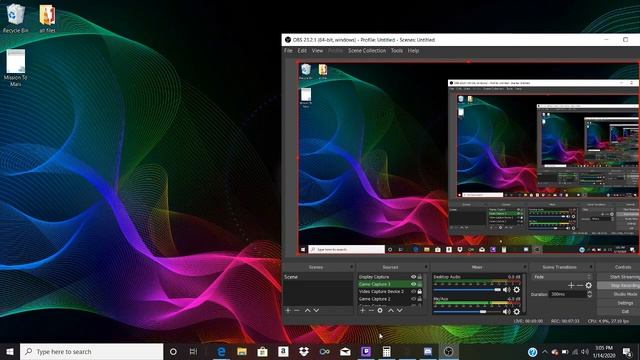Image resolution: width=640 pixels, height=360 pixels.
Task: Click Duration stepper arrows
Action: [x=589, y=294]
